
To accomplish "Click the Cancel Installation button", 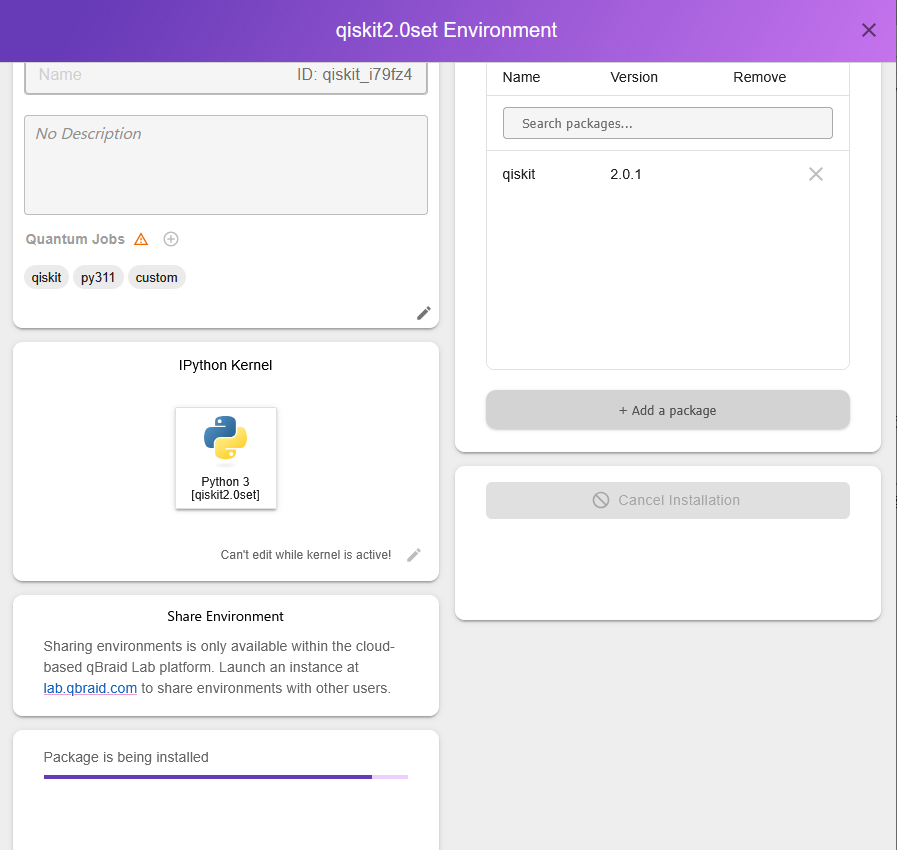I will click(x=668, y=501).
